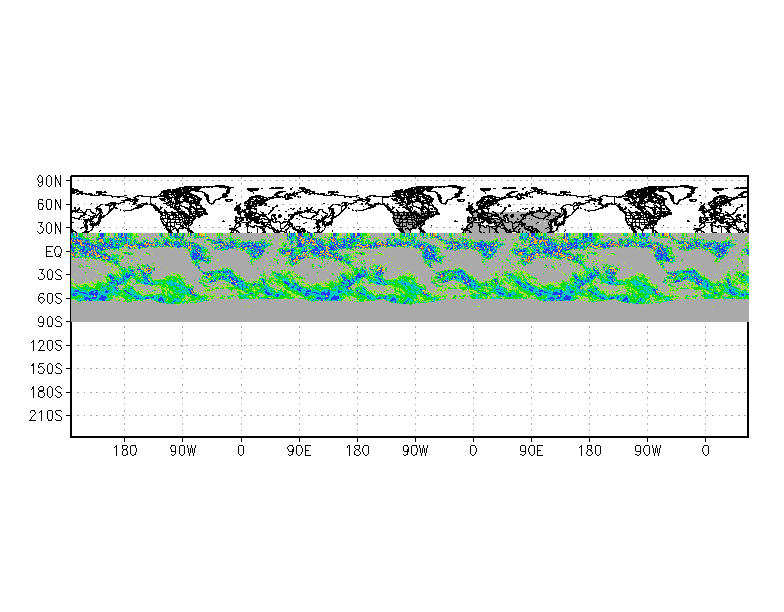Select the 120S axis label
784x612 pixels.
[x=46, y=346]
